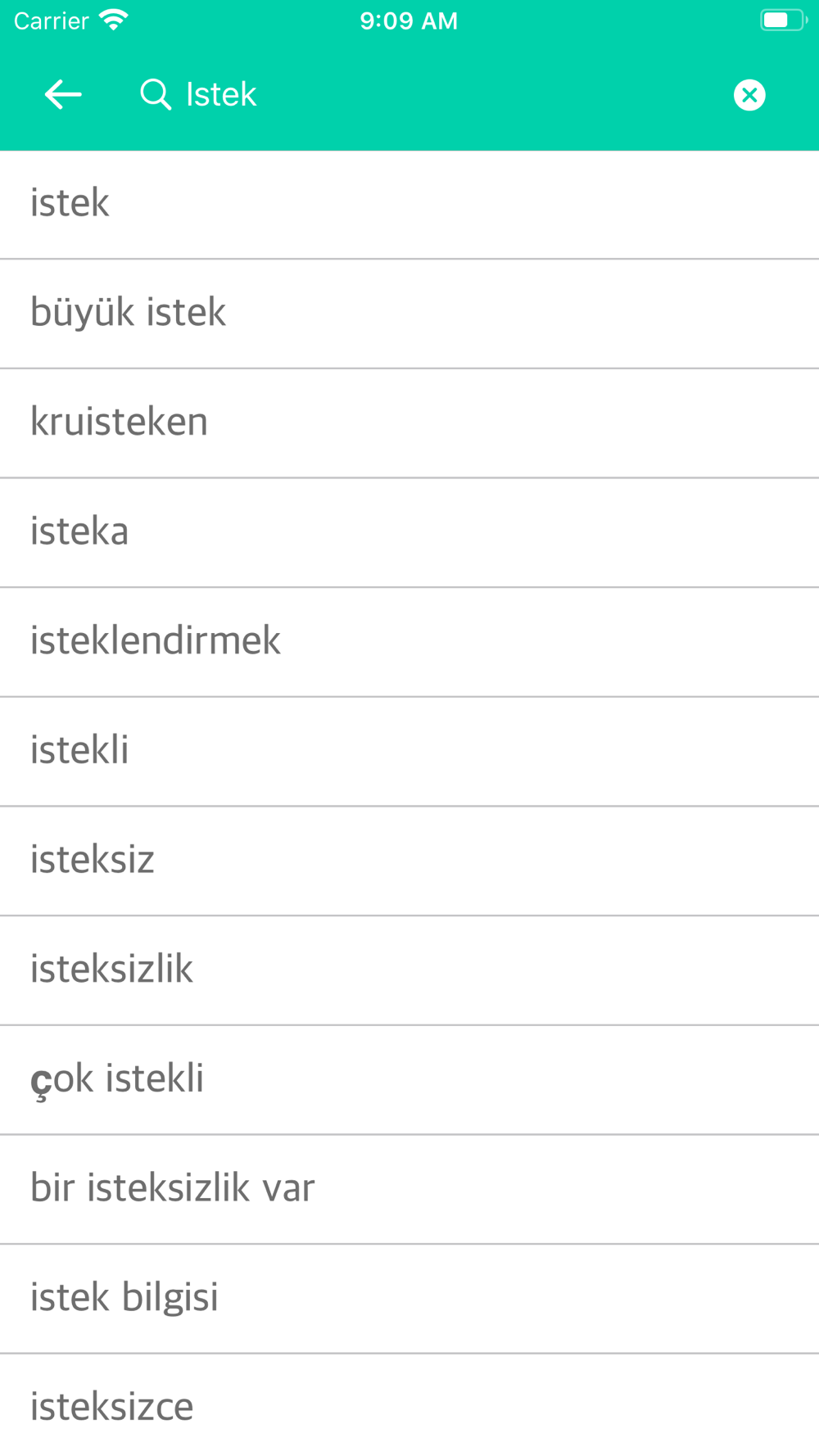Tap the Wi-Fi status icon
Viewport: 819px width, 1456px height.
pyautogui.click(x=113, y=20)
